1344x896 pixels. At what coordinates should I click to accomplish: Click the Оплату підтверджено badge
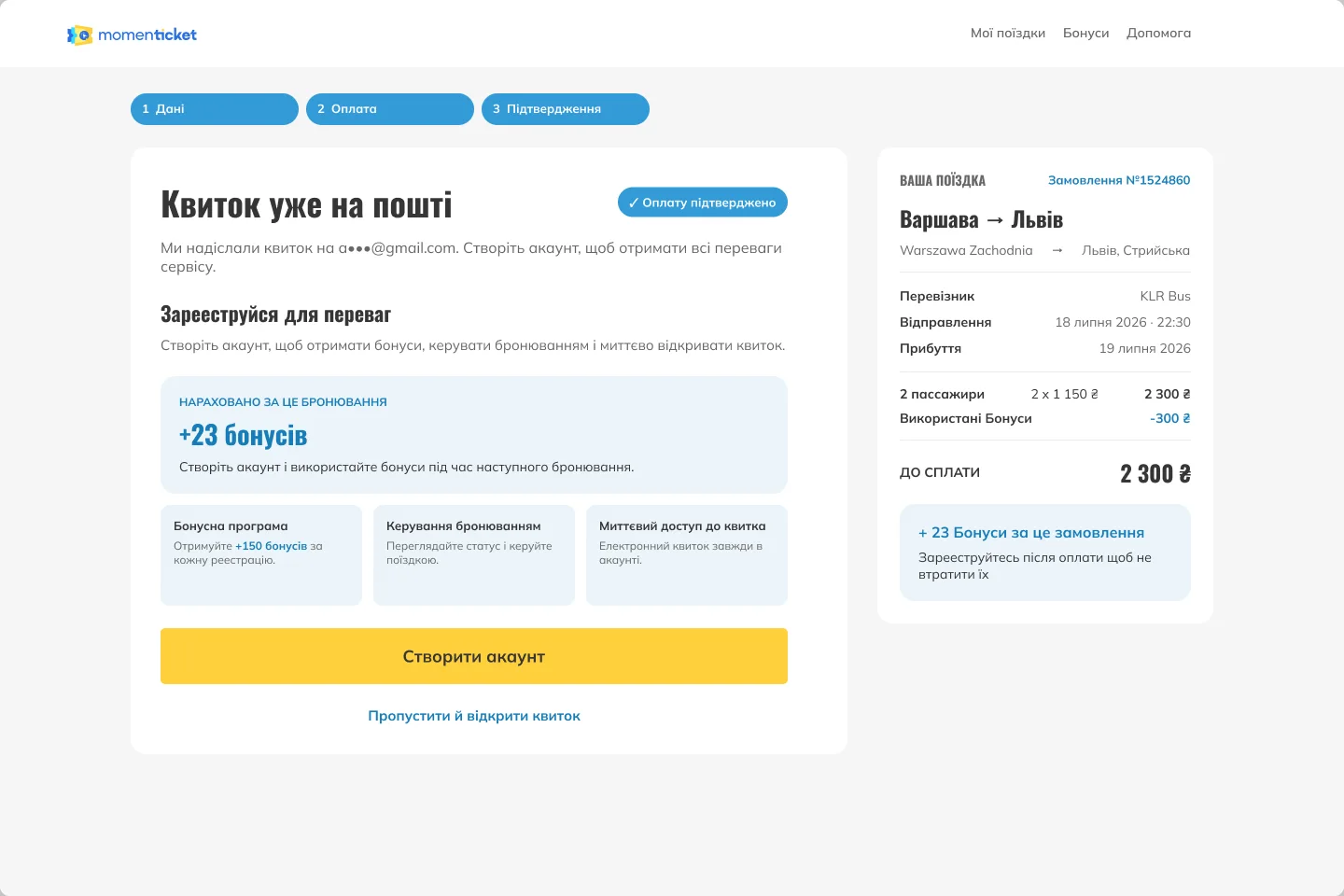703,203
